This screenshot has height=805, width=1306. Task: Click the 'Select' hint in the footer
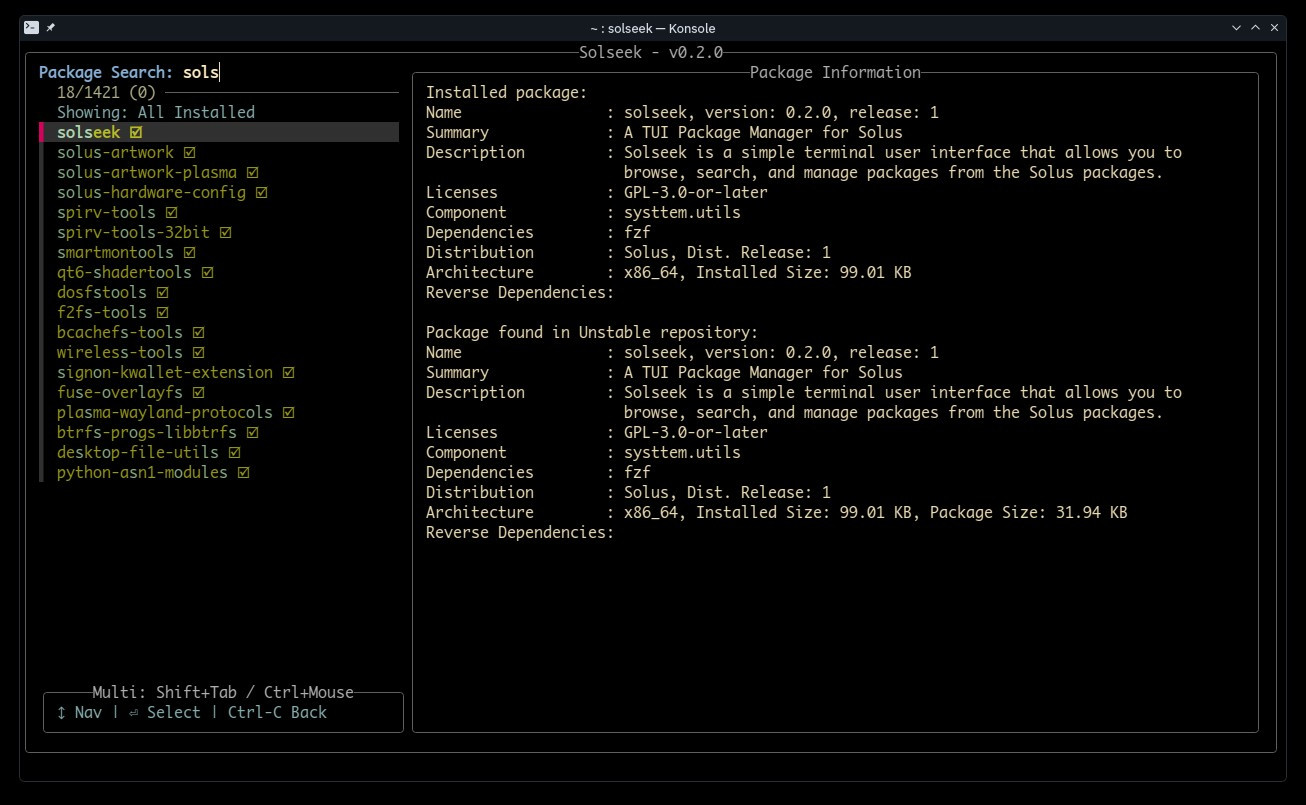coord(164,712)
